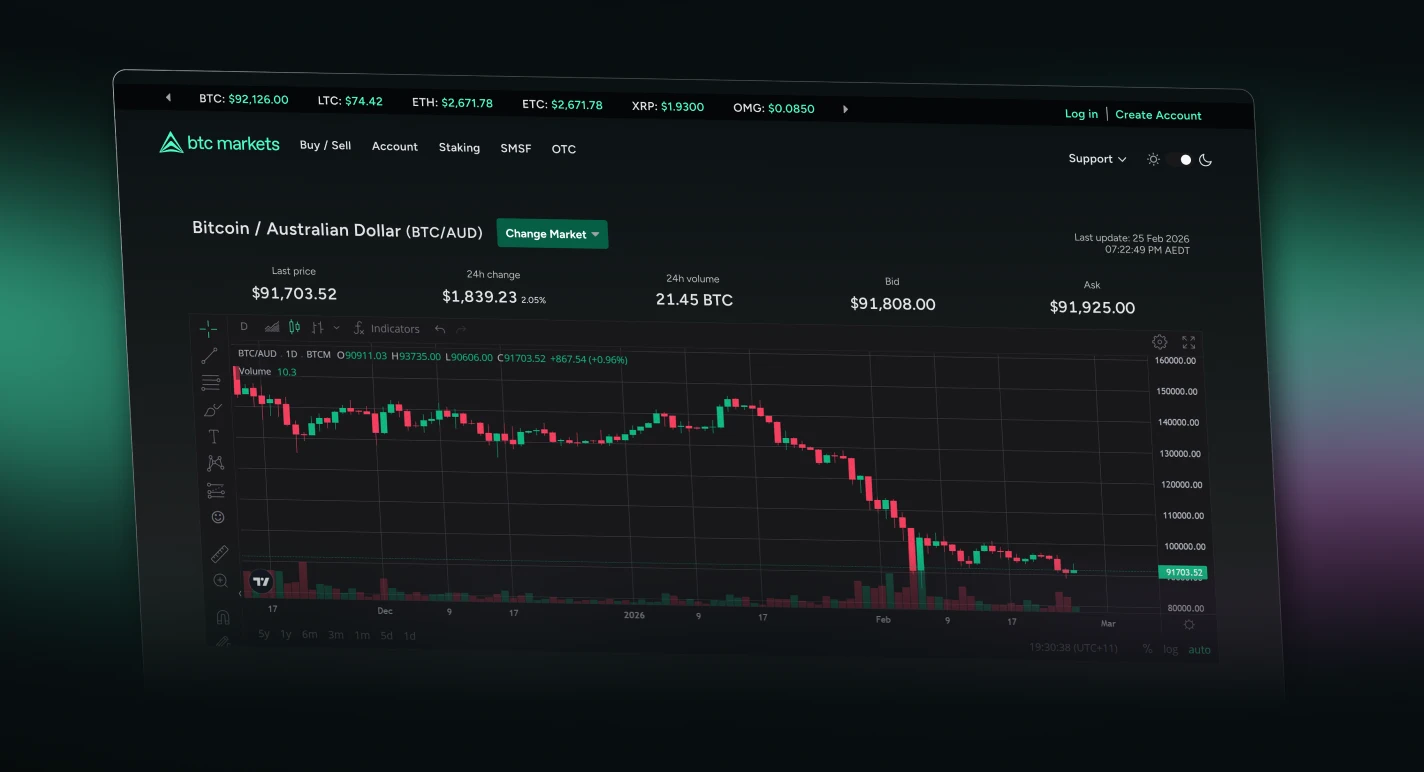Select the candlestick chart style
The height and width of the screenshot is (772, 1424).
pyautogui.click(x=294, y=327)
